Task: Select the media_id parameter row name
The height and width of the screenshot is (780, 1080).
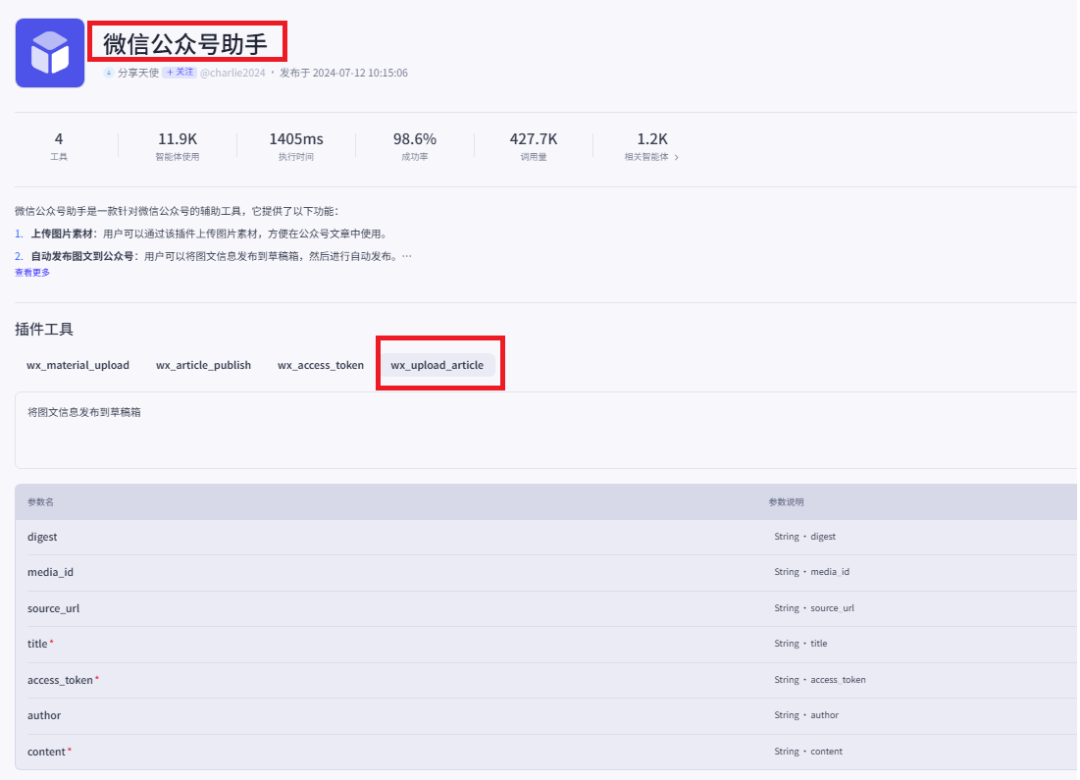Action: 50,572
